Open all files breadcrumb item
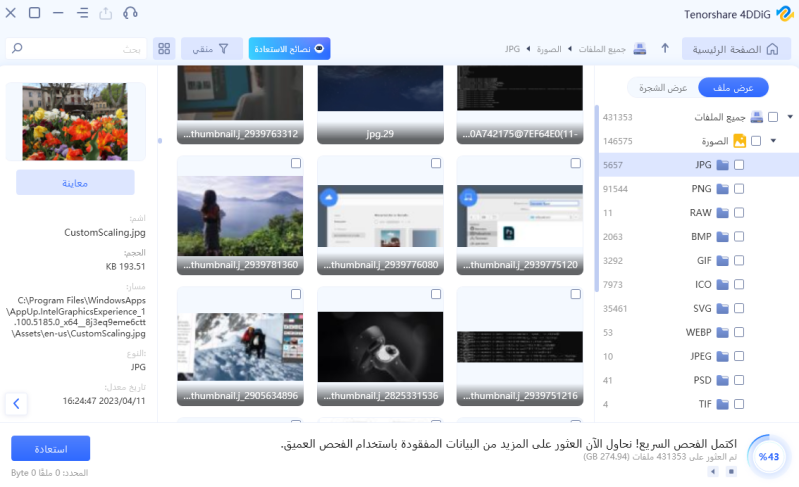Image resolution: width=799 pixels, height=487 pixels. tap(602, 49)
